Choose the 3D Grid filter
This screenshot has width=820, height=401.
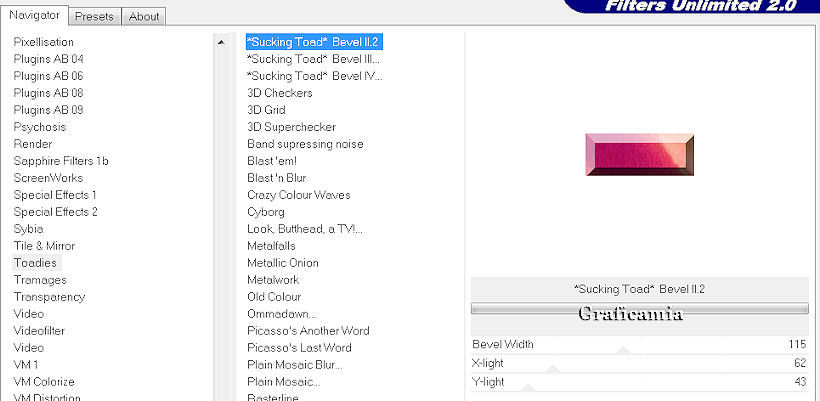pyautogui.click(x=266, y=110)
